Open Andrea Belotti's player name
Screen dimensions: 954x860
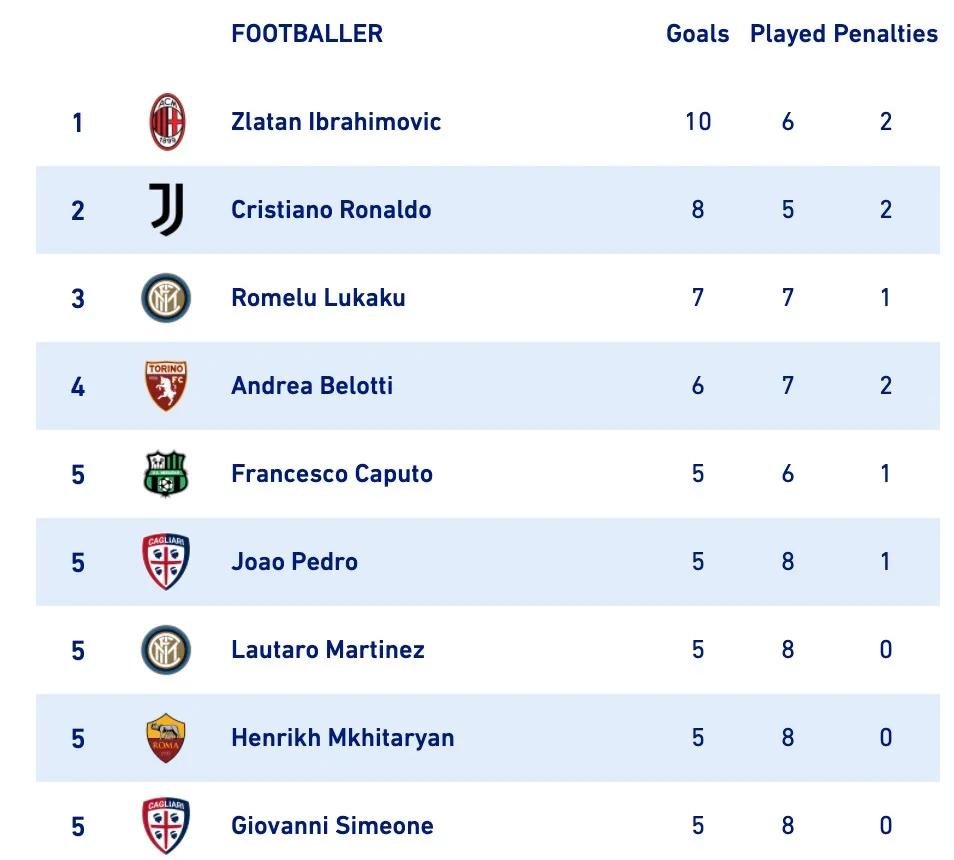click(312, 386)
